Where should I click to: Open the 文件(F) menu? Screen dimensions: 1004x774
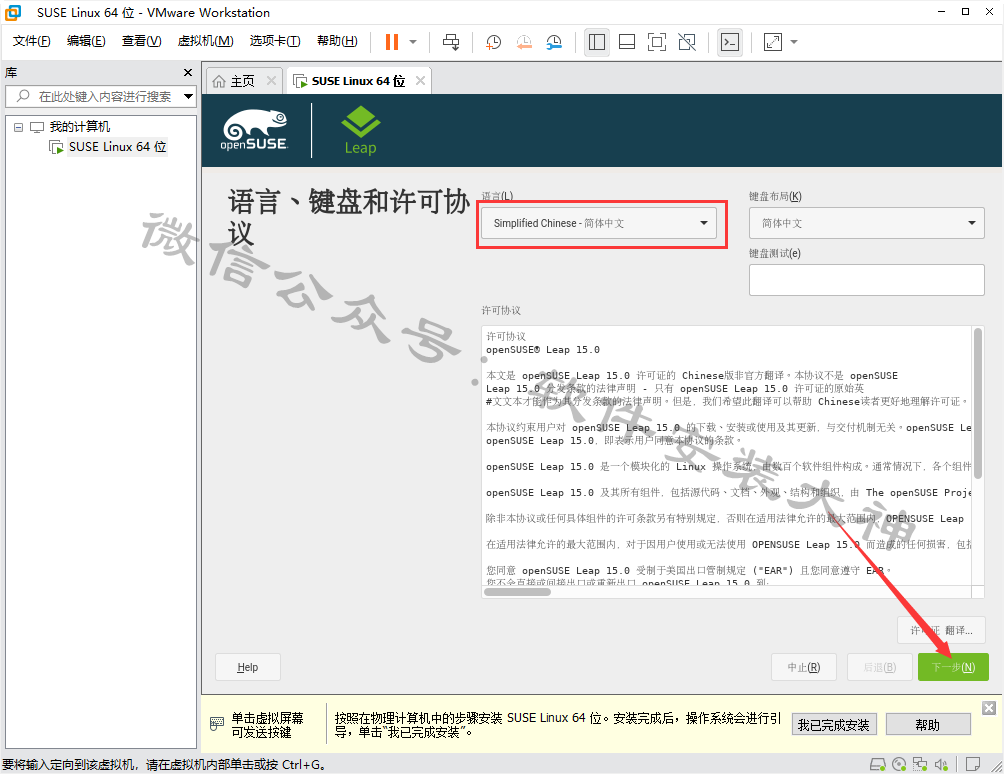31,41
